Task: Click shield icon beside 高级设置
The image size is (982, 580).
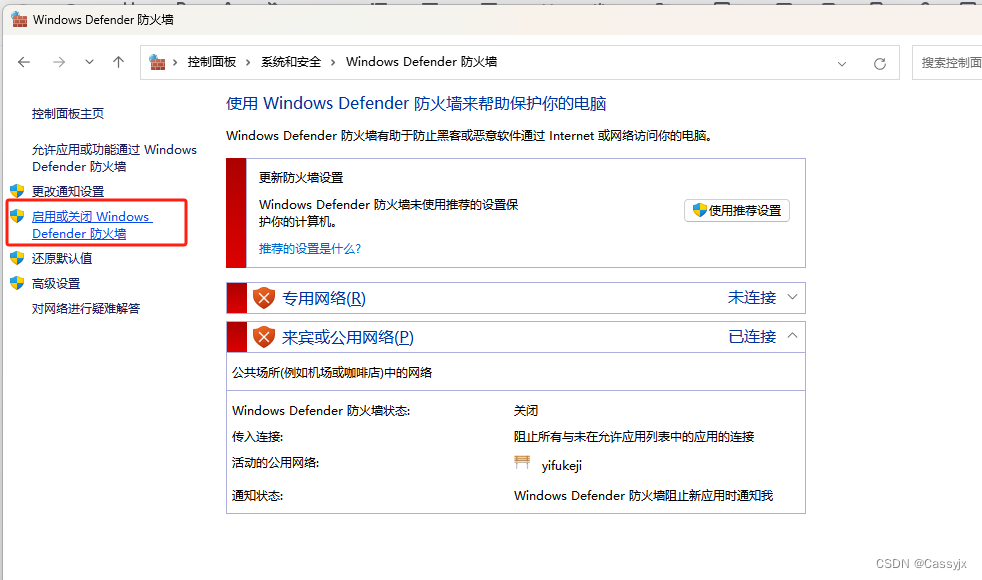Action: coord(17,282)
